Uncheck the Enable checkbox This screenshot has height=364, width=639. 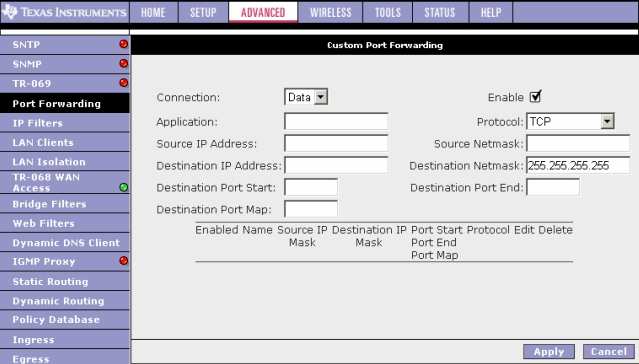click(x=535, y=97)
